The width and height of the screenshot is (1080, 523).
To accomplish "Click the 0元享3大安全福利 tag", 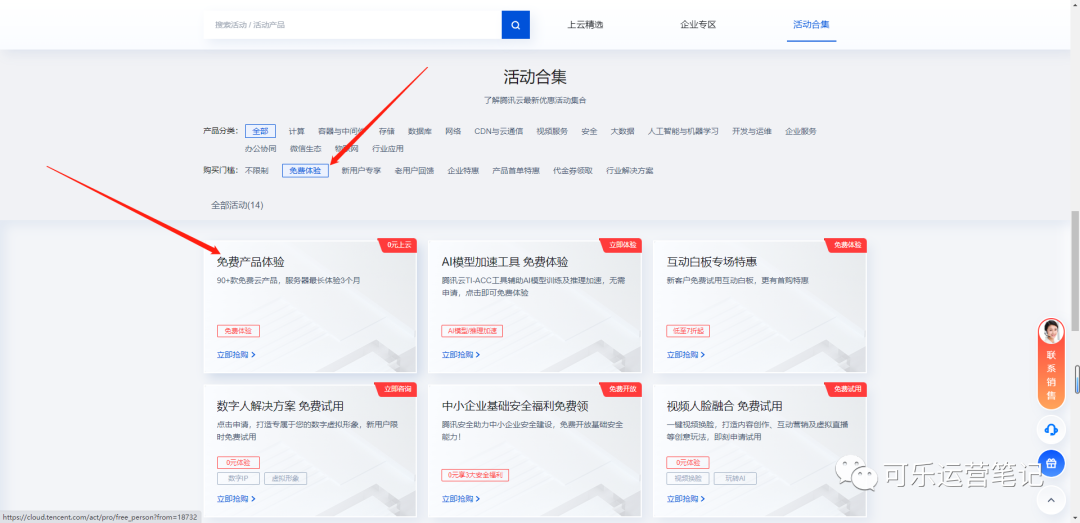I will (x=475, y=475).
